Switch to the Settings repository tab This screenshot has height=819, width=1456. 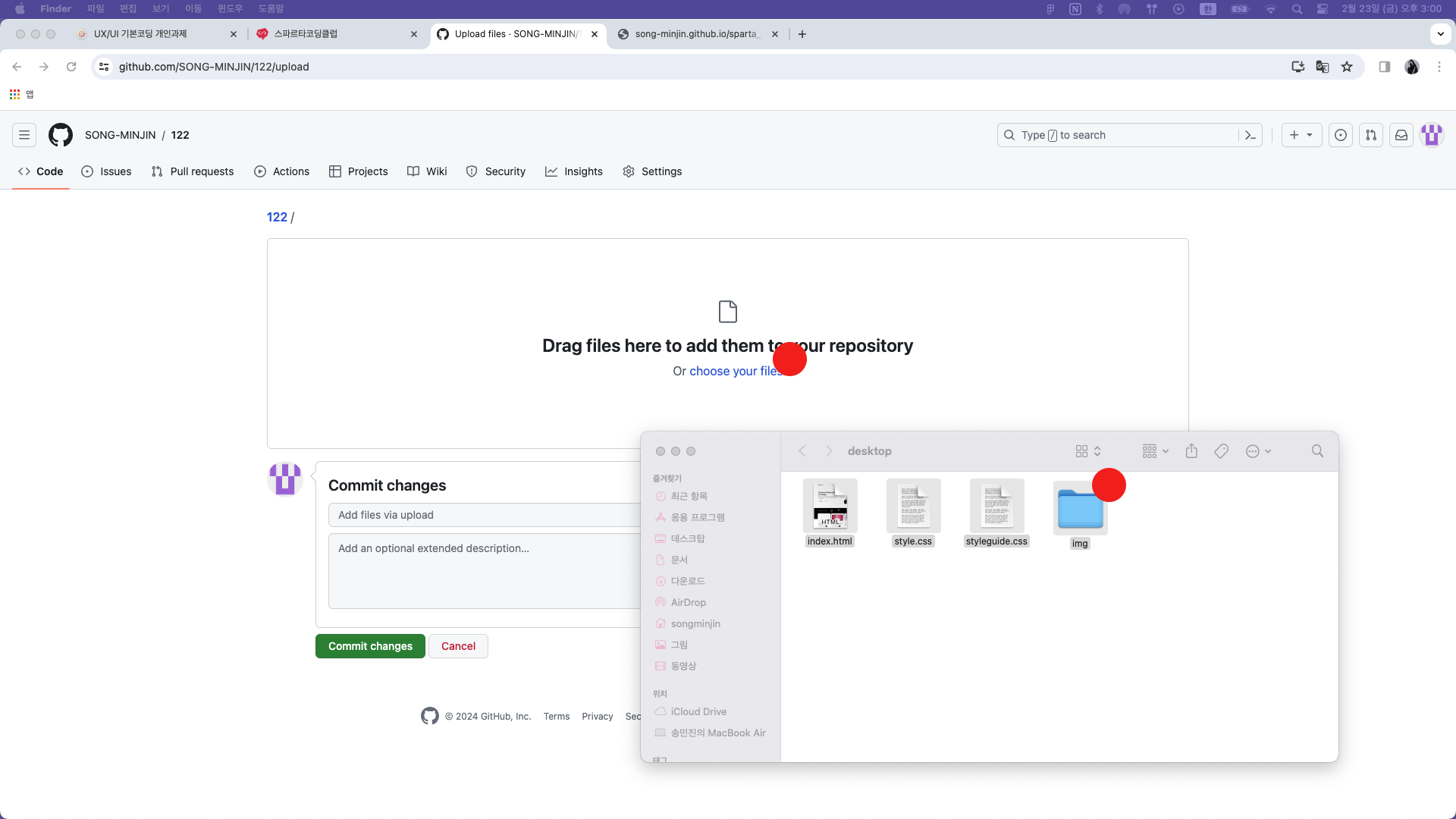[x=652, y=171]
